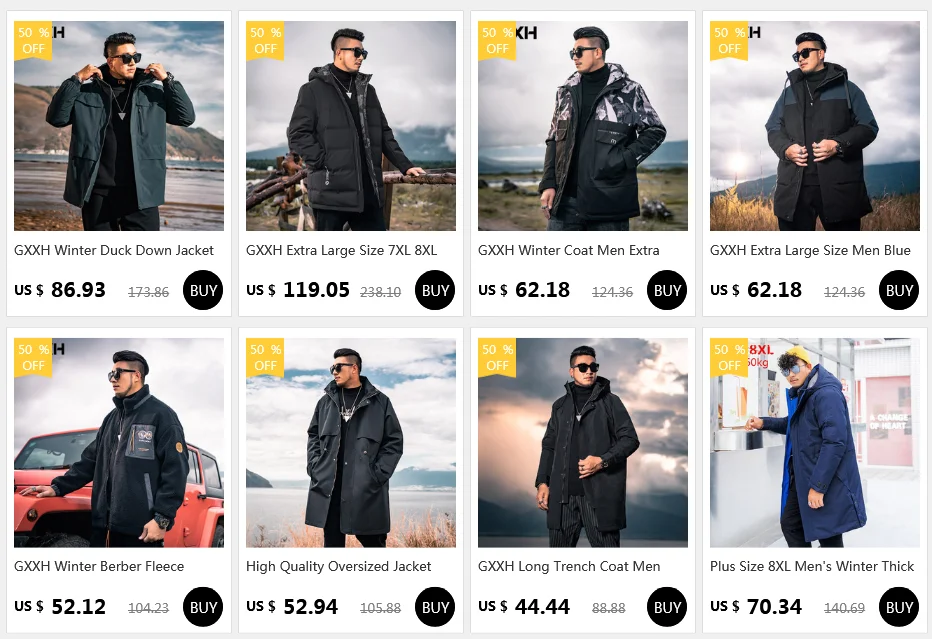Screen dimensions: 932x639
Task: Click the US $44.44 price
Action: click(524, 607)
